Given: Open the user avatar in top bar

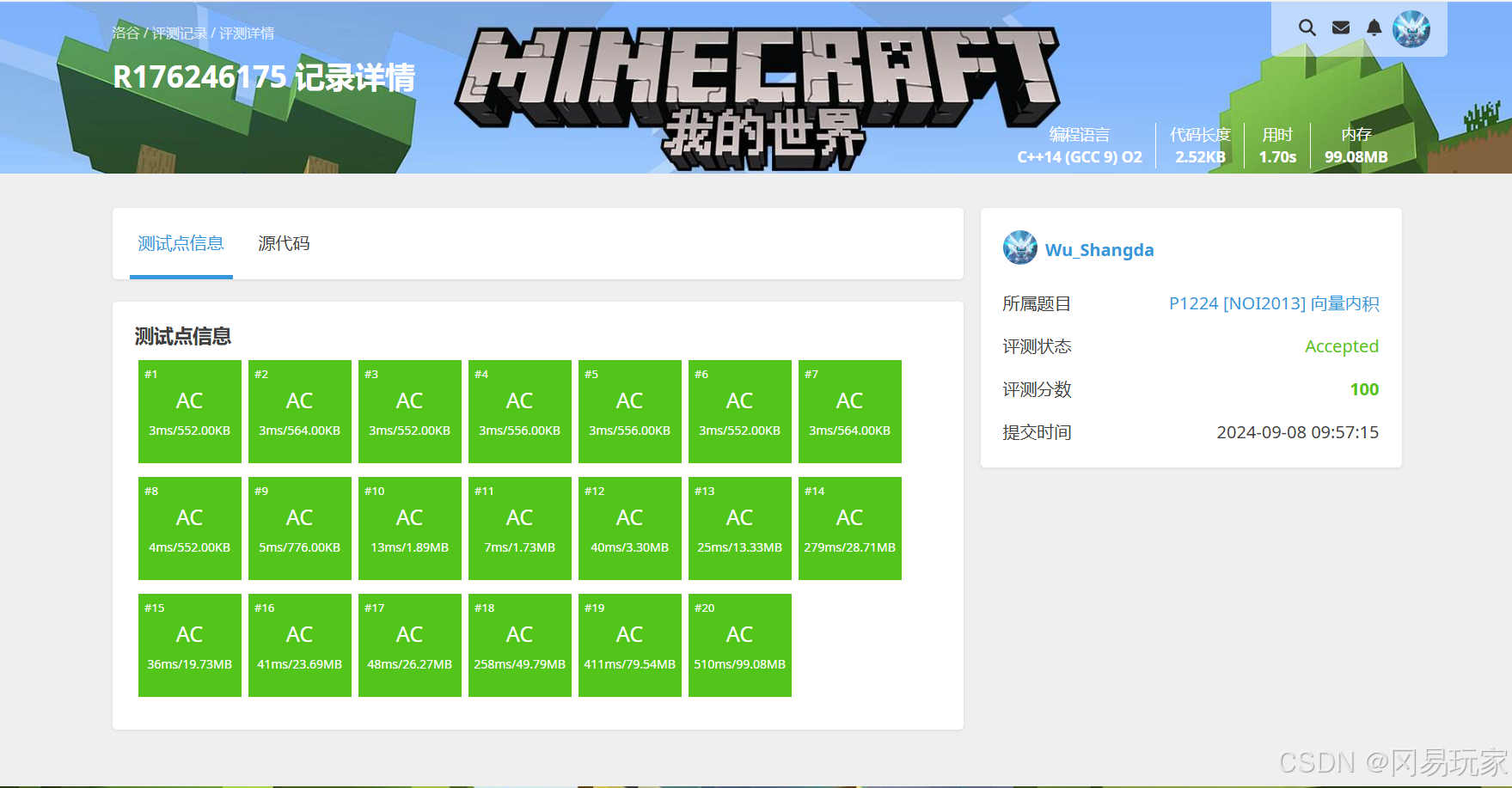Looking at the screenshot, I should pyautogui.click(x=1411, y=29).
